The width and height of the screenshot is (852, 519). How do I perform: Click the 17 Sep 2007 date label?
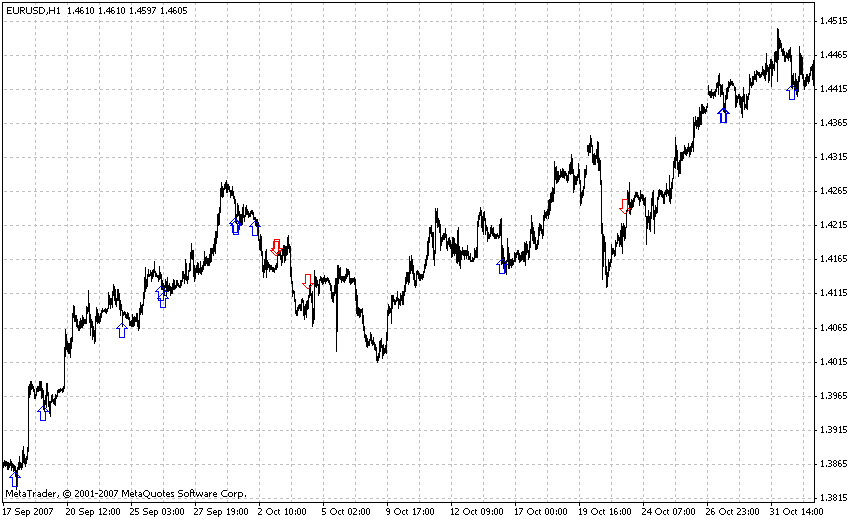click(x=28, y=512)
